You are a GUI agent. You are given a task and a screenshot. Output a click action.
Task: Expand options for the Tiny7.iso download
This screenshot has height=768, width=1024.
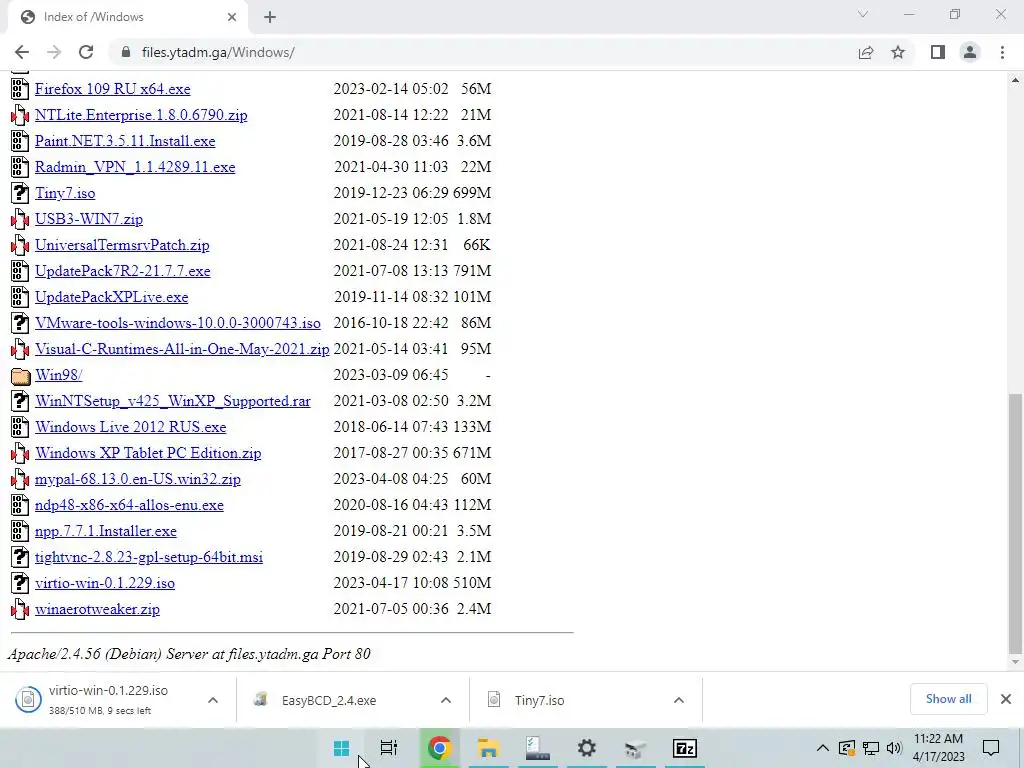click(679, 700)
